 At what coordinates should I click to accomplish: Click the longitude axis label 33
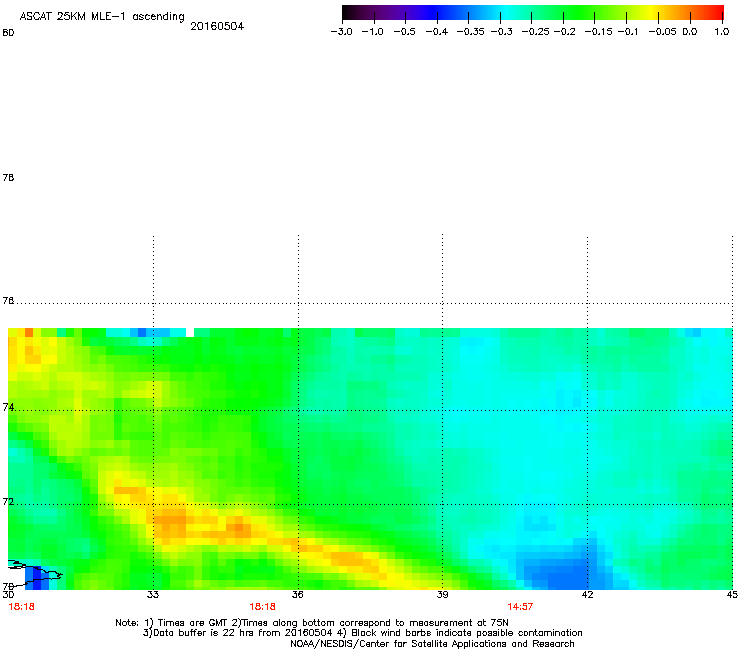[x=152, y=594]
